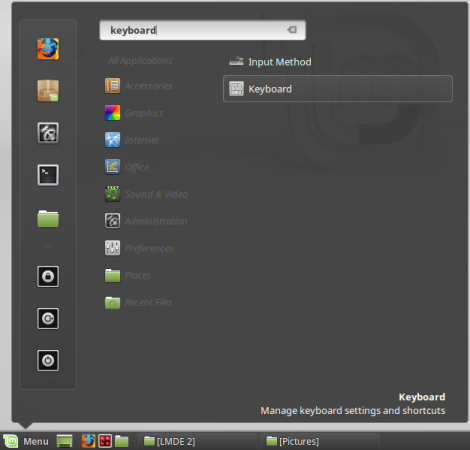Viewport: 470px width, 450px height.
Task: Select the Administration category label
Action: tap(156, 221)
